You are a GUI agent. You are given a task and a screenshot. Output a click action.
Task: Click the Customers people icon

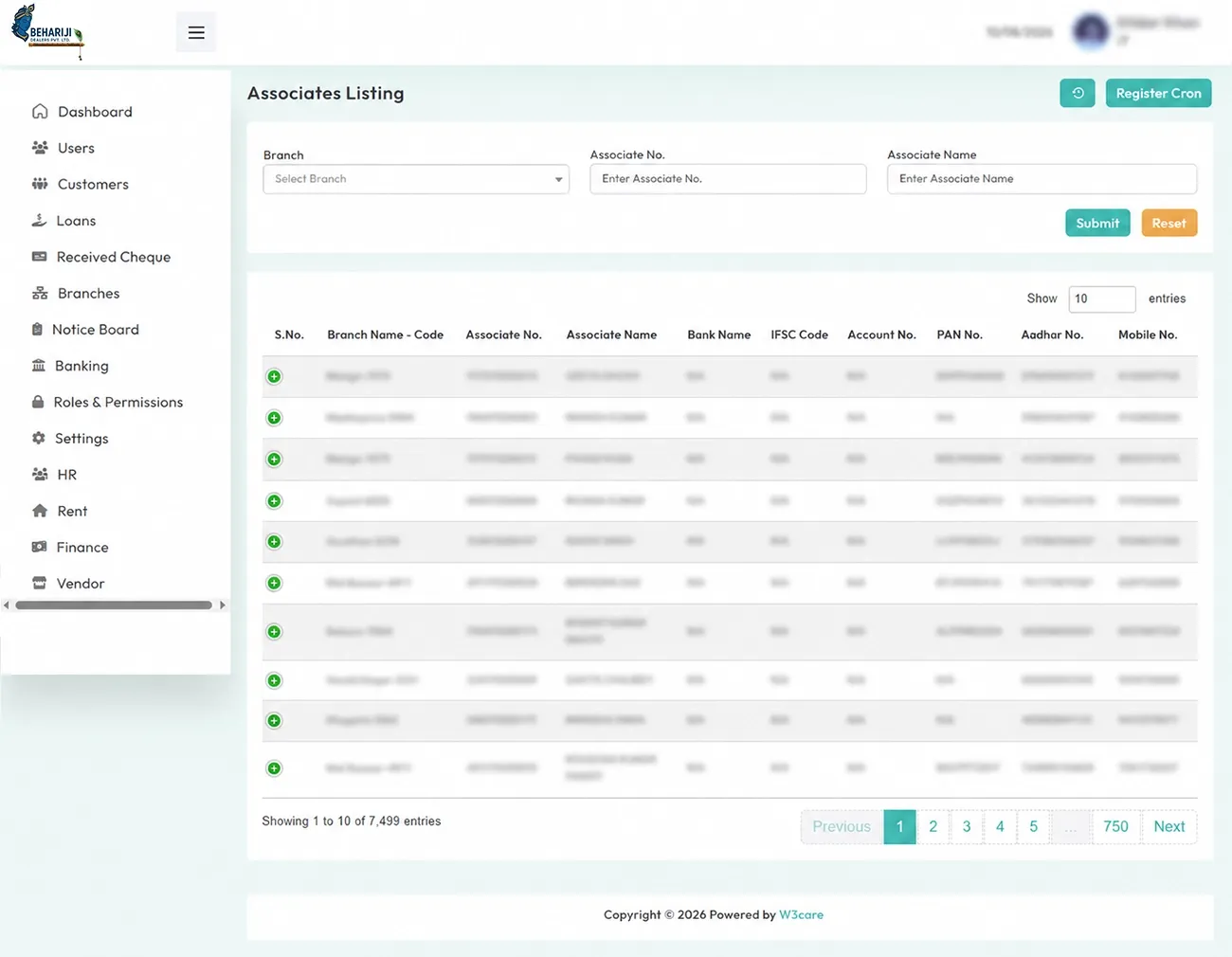(x=40, y=184)
